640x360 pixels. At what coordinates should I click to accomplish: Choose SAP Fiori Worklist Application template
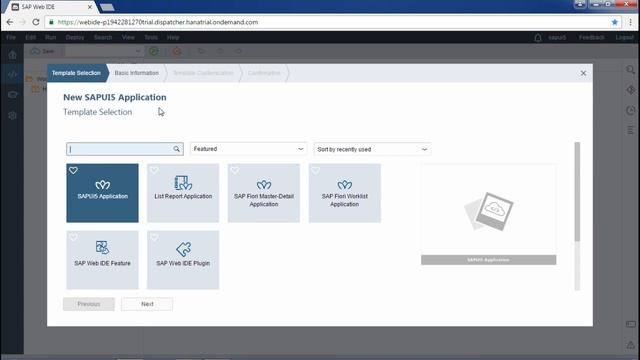pyautogui.click(x=344, y=193)
